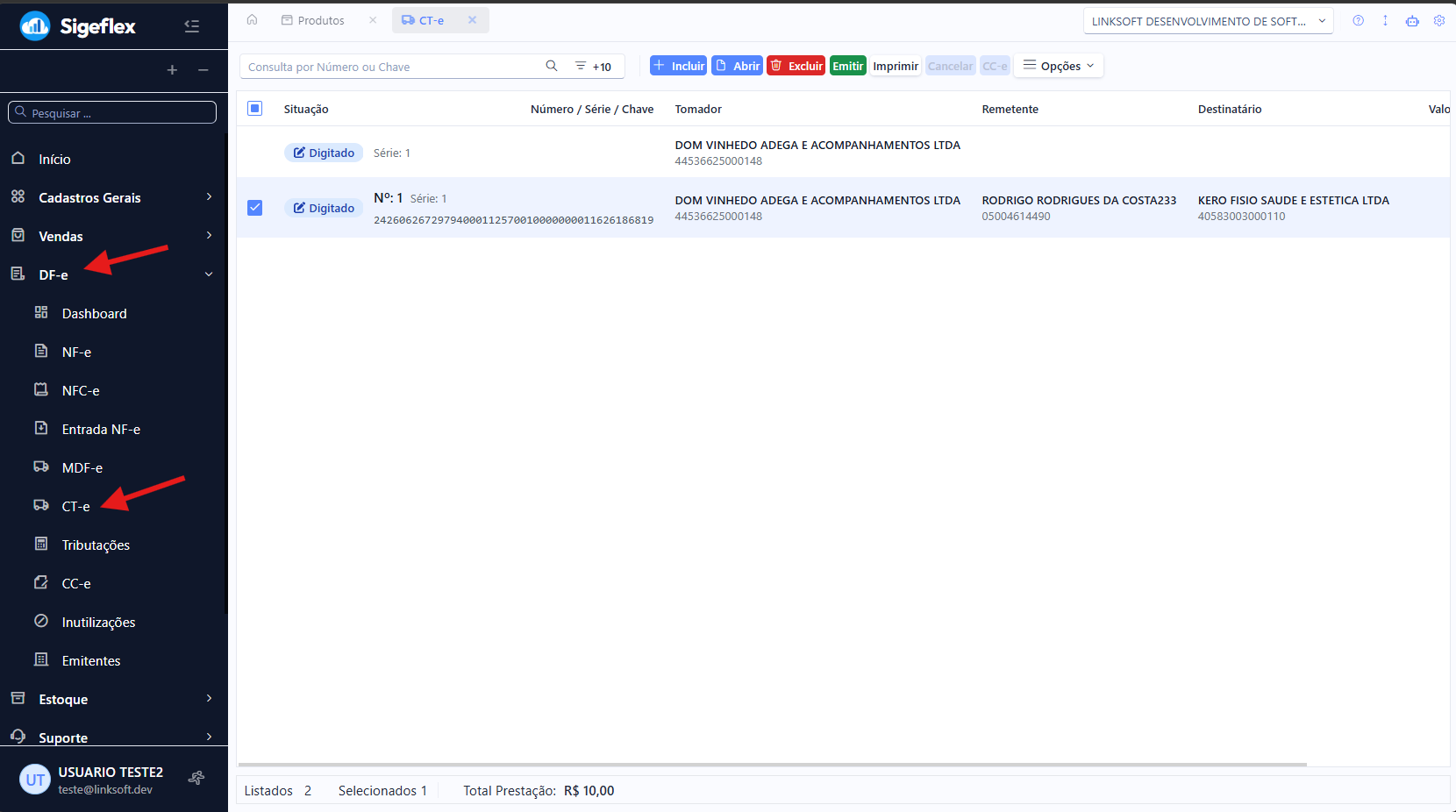Close the Produtos tab

click(x=373, y=20)
